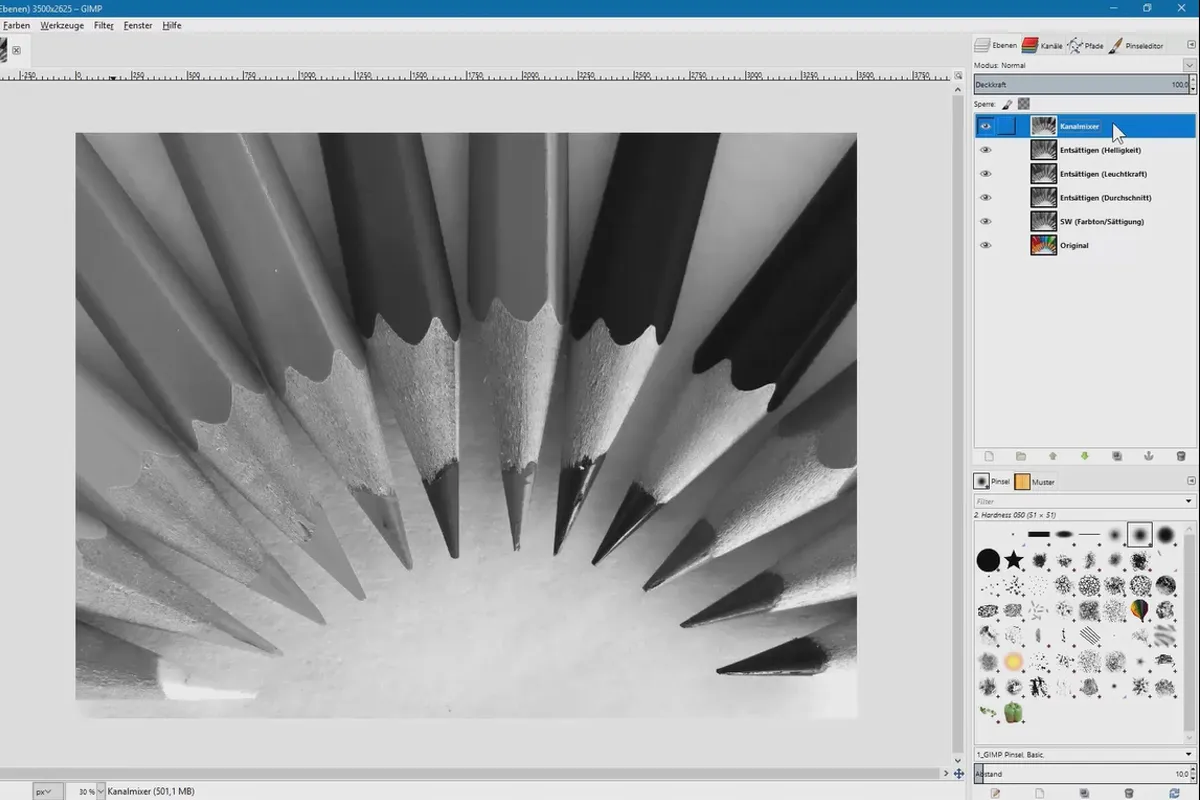
Task: Duplicate the brush at the brushes panel bottom
Action: click(1085, 793)
